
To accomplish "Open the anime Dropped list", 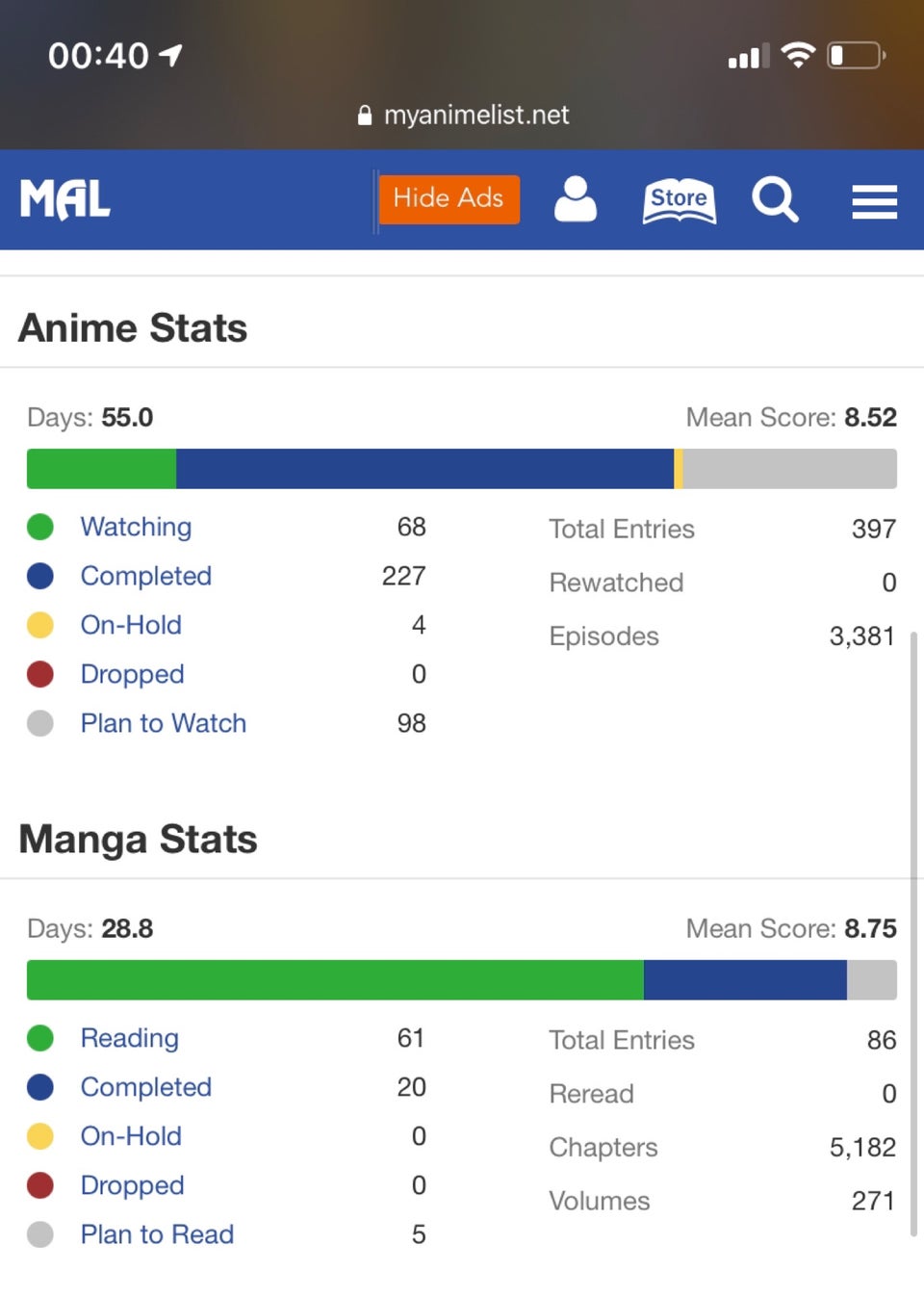I will [132, 674].
